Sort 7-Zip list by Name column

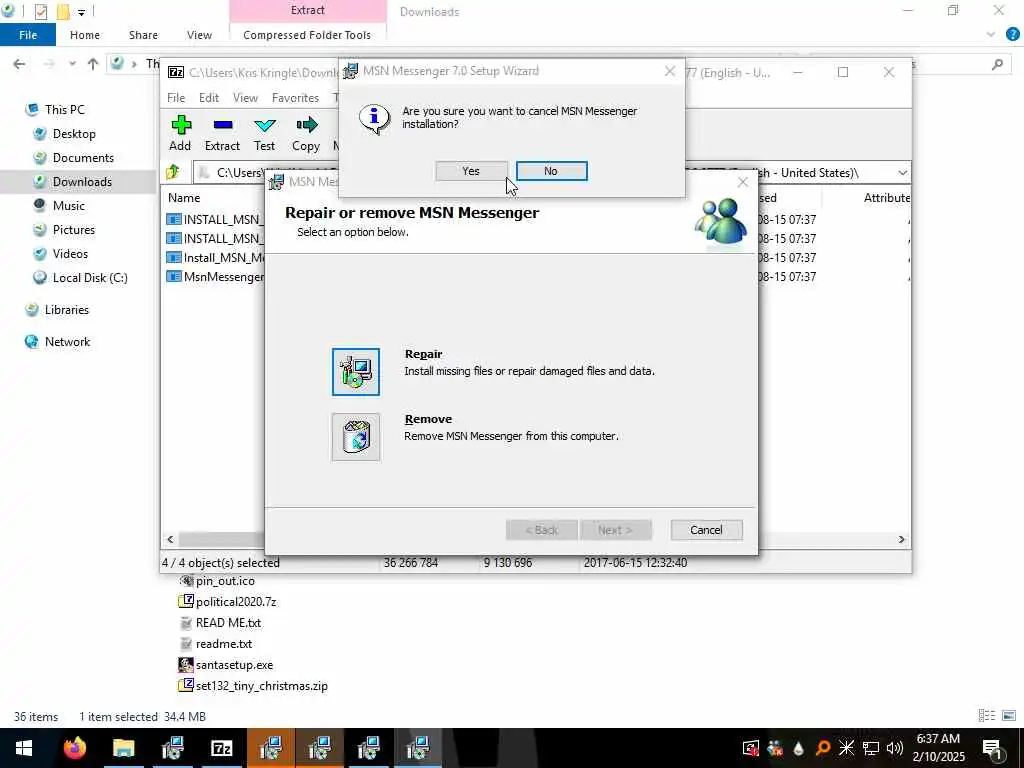click(x=184, y=198)
